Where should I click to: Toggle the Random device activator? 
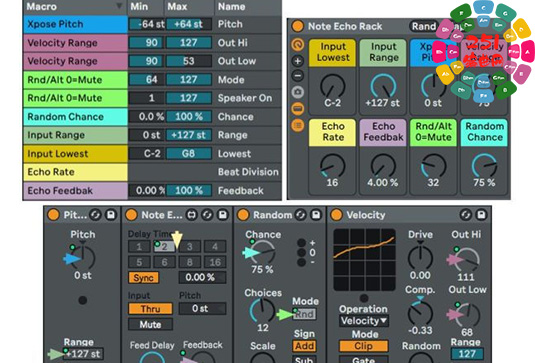coord(243,215)
